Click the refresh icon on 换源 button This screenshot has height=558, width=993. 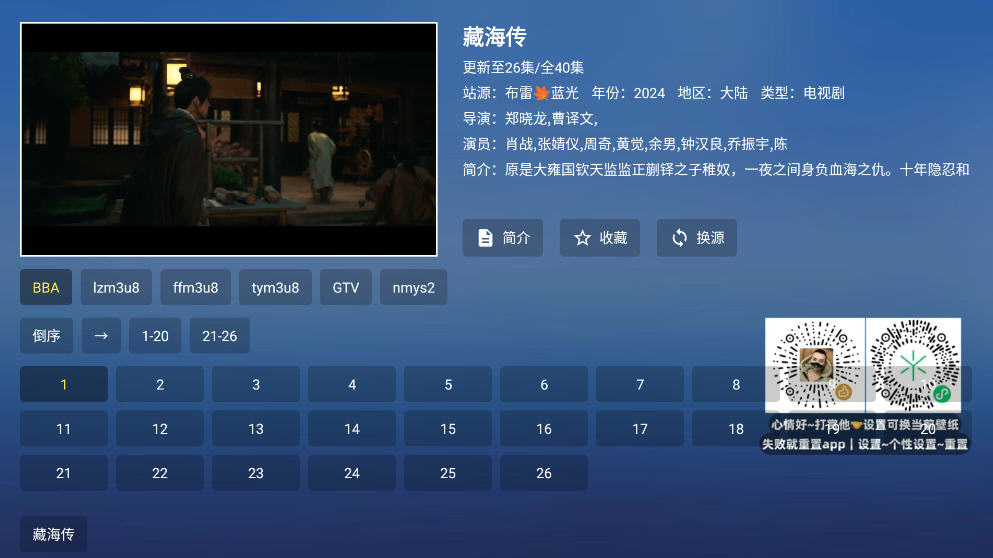point(679,238)
